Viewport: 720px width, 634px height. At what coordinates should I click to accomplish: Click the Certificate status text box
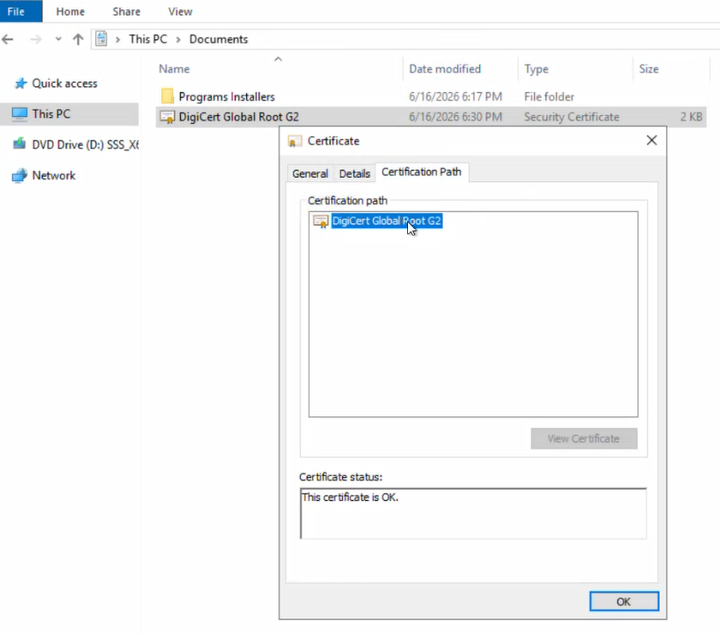tap(473, 513)
